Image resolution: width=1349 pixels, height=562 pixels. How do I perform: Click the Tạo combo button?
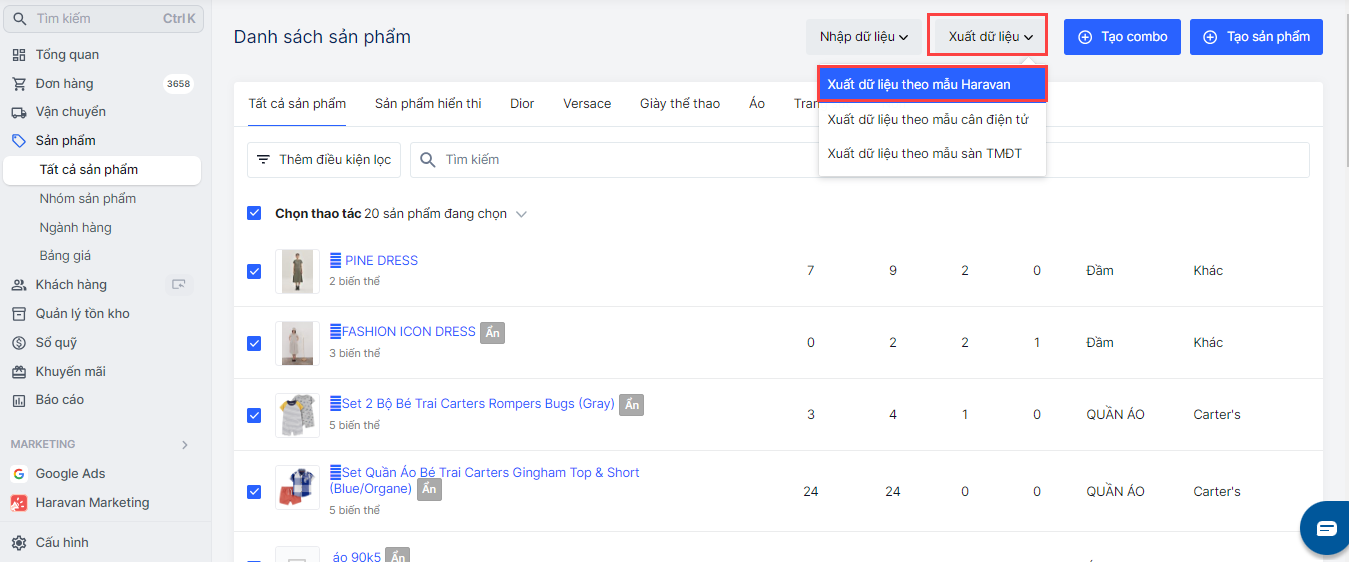coord(1122,37)
